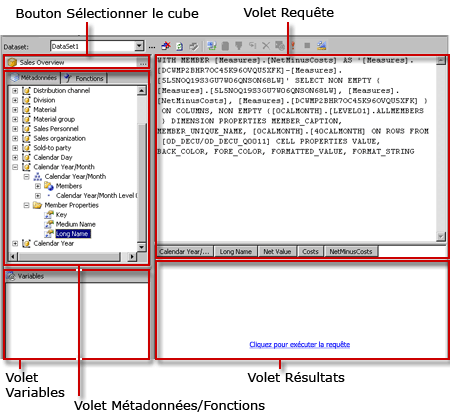Click the Variables pane header icon
Image resolution: width=450 pixels, height=416 pixels.
coord(11,276)
